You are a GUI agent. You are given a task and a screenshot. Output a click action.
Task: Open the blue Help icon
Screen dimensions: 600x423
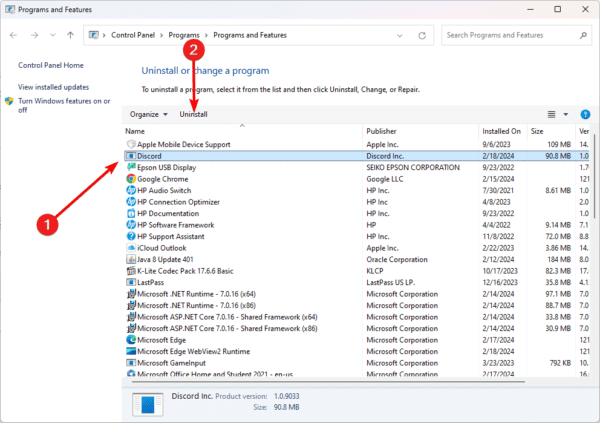[585, 114]
